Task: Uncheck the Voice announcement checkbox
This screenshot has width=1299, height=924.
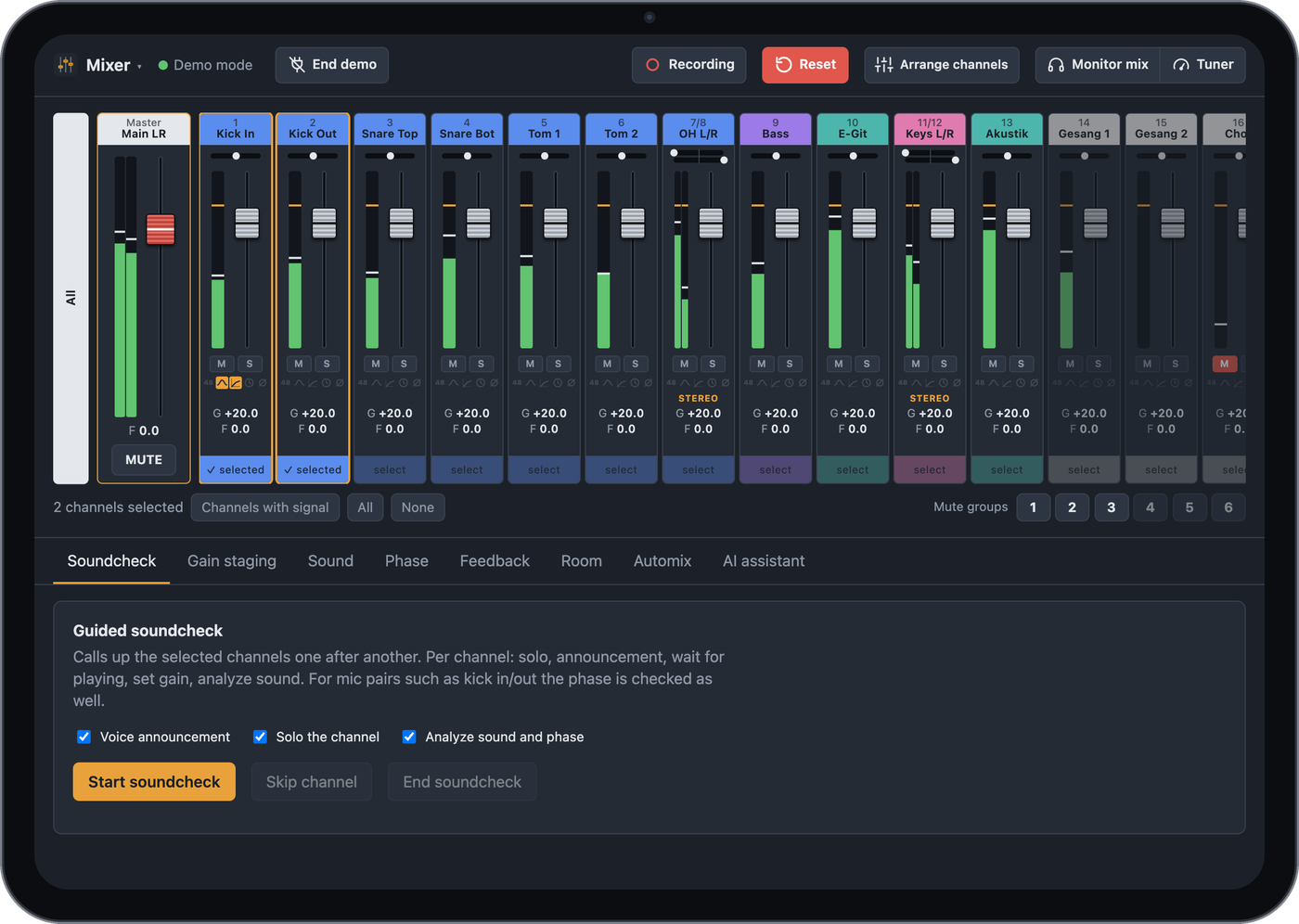Action: tap(84, 737)
